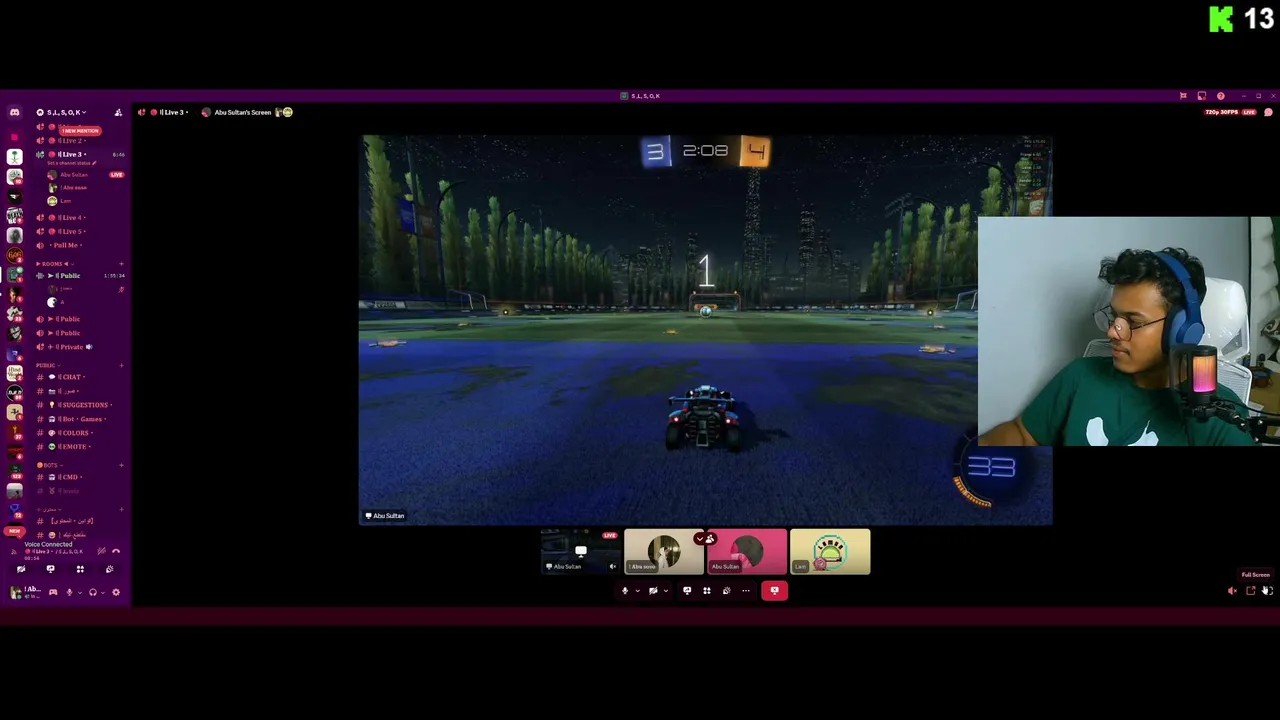Open invite people icon beside server name
This screenshot has width=1280, height=720.
[118, 112]
